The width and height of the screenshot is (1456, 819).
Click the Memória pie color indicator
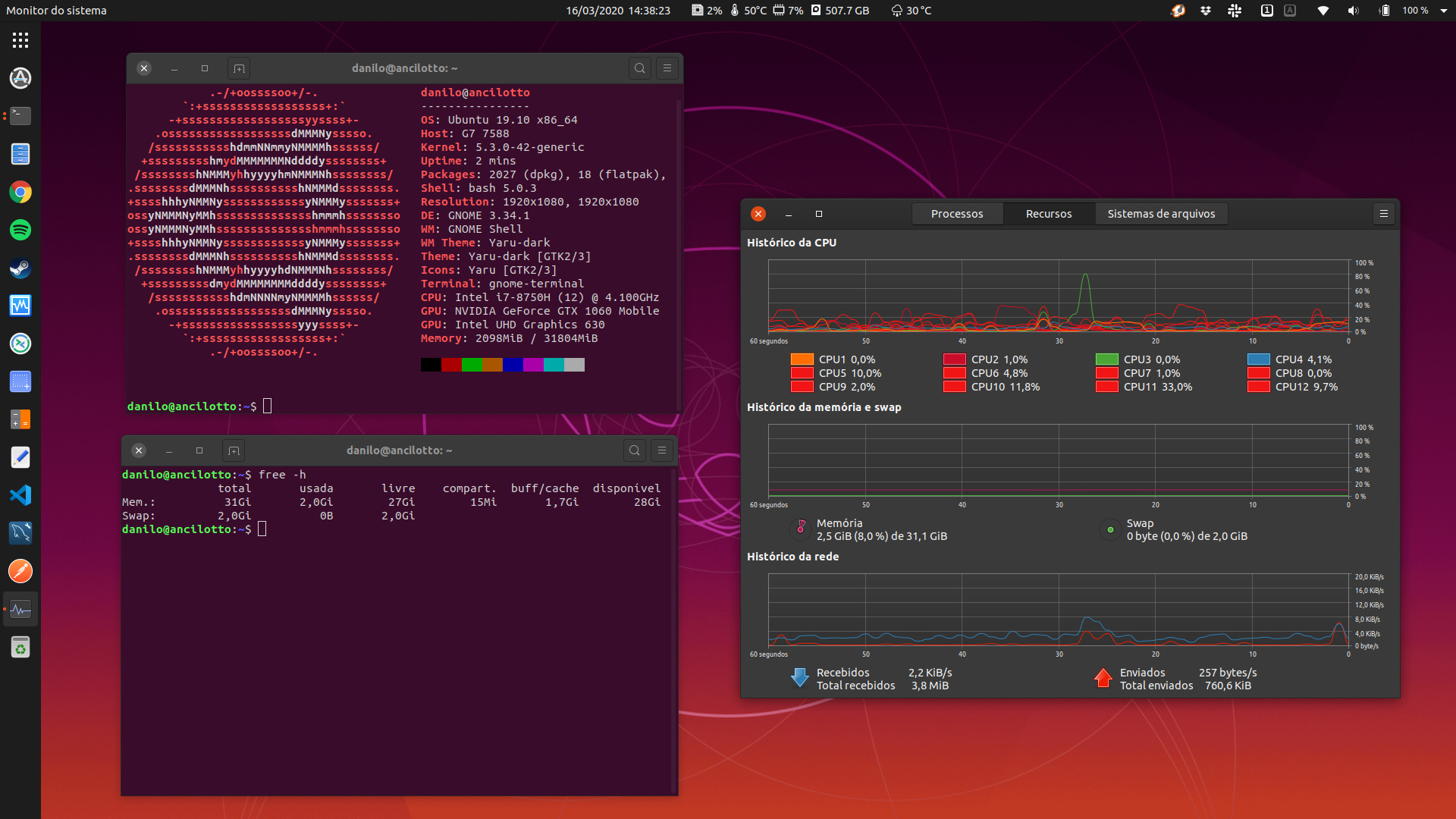[x=801, y=529]
